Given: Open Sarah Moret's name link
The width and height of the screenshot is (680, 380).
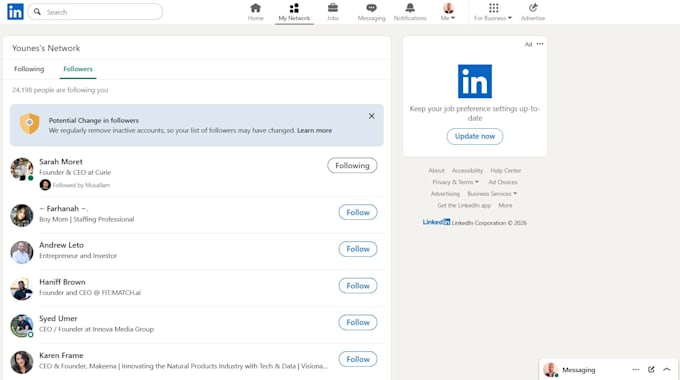Looking at the screenshot, I should pos(61,162).
